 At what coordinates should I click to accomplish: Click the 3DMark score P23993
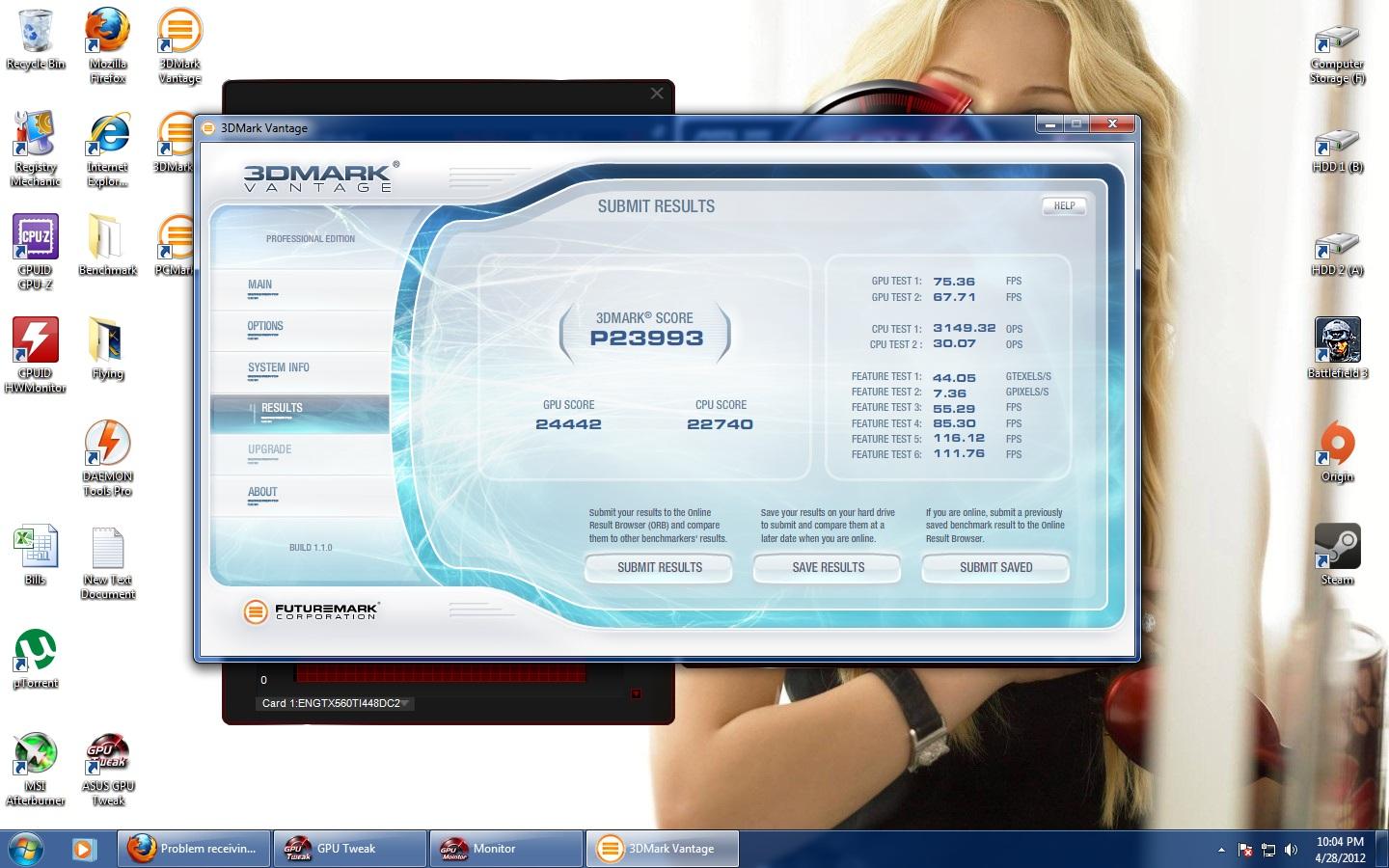[646, 339]
